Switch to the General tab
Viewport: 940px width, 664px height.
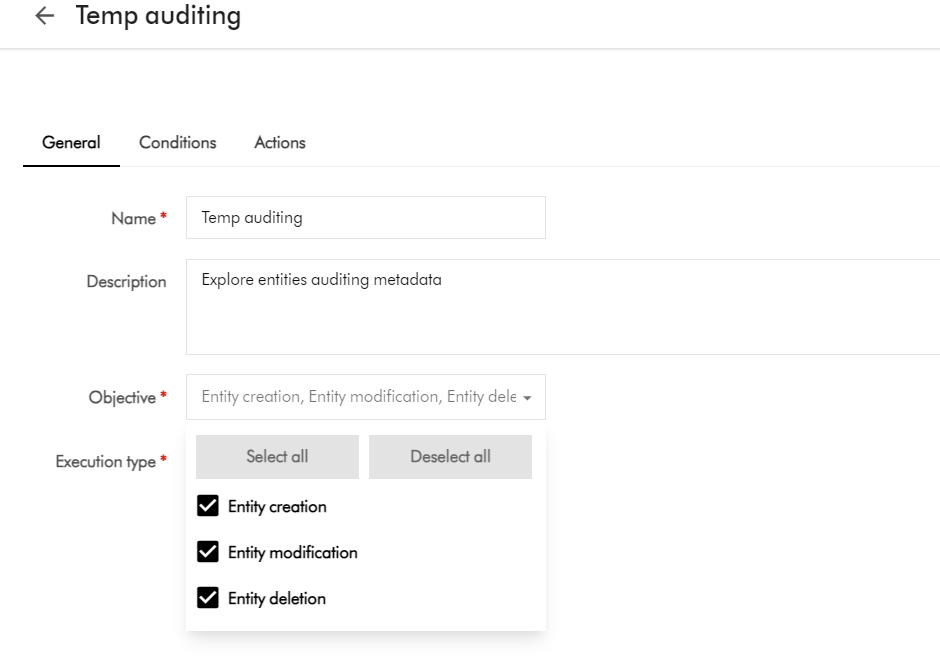tap(71, 142)
